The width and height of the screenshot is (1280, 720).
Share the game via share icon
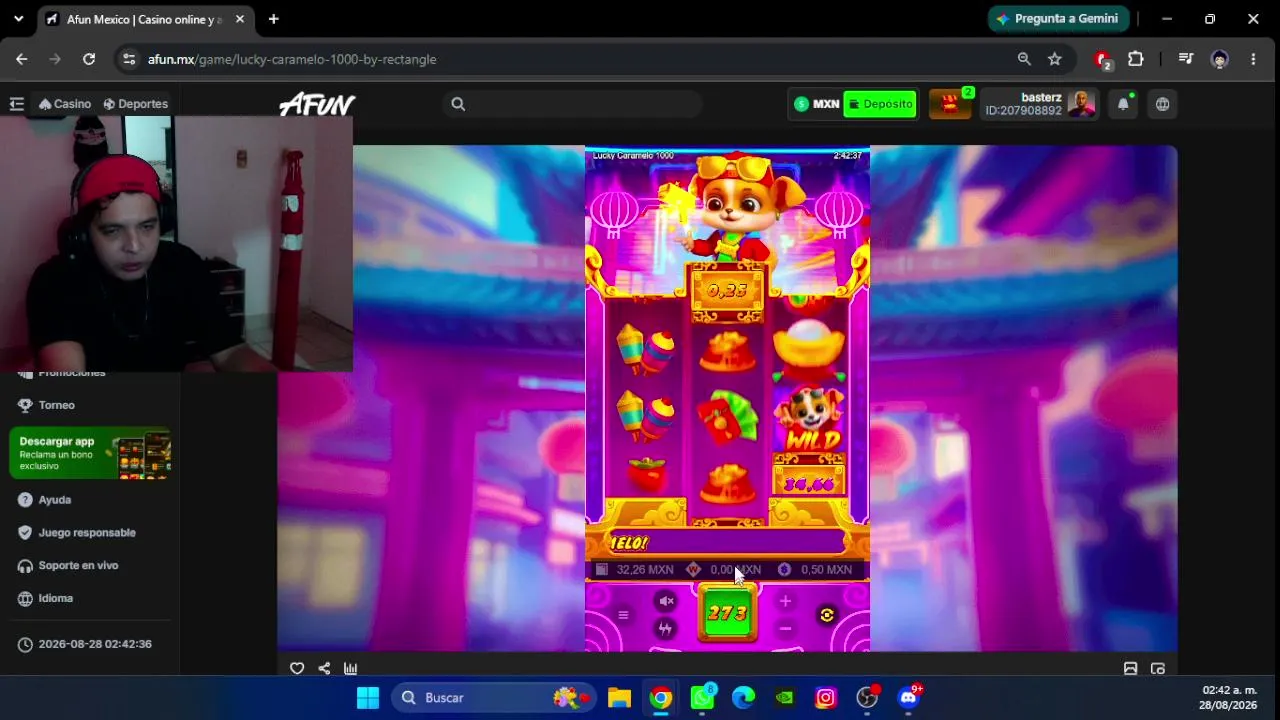coord(324,669)
